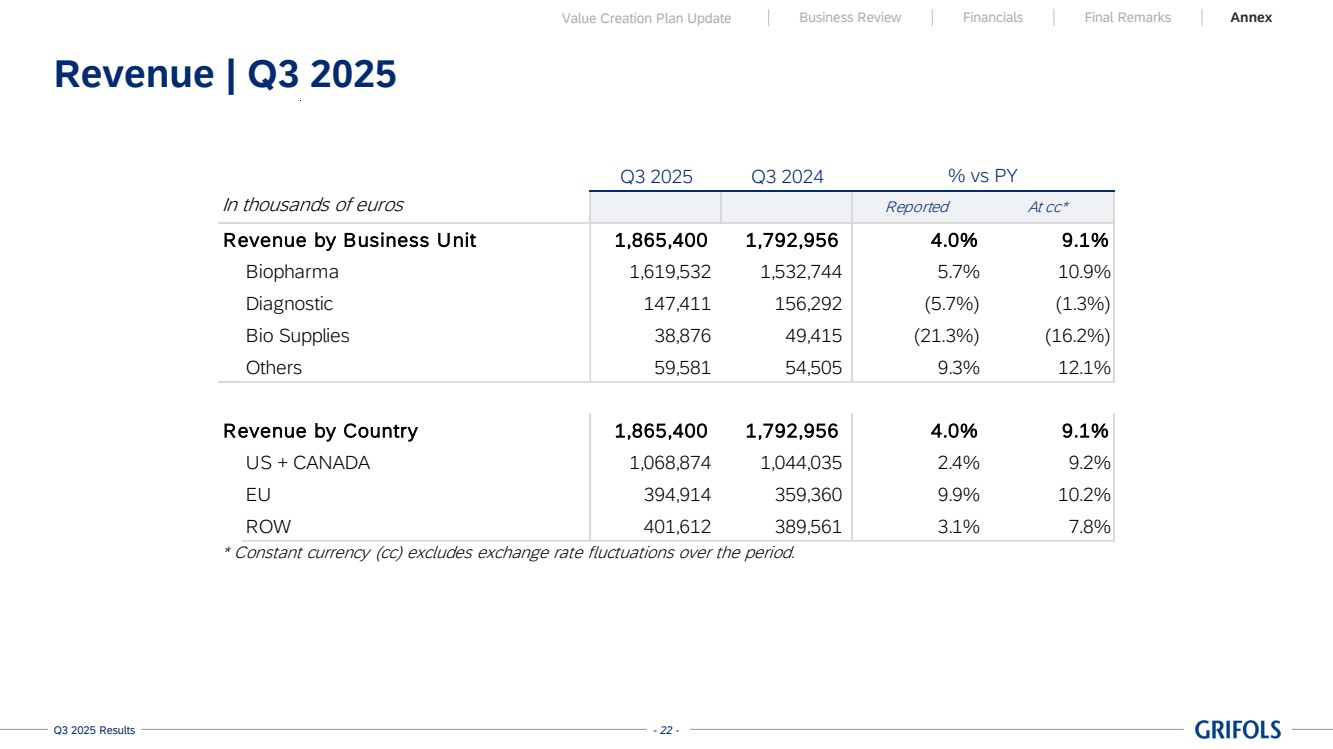Click the At cc* sub-header cell
The height and width of the screenshot is (749, 1333).
1048,207
